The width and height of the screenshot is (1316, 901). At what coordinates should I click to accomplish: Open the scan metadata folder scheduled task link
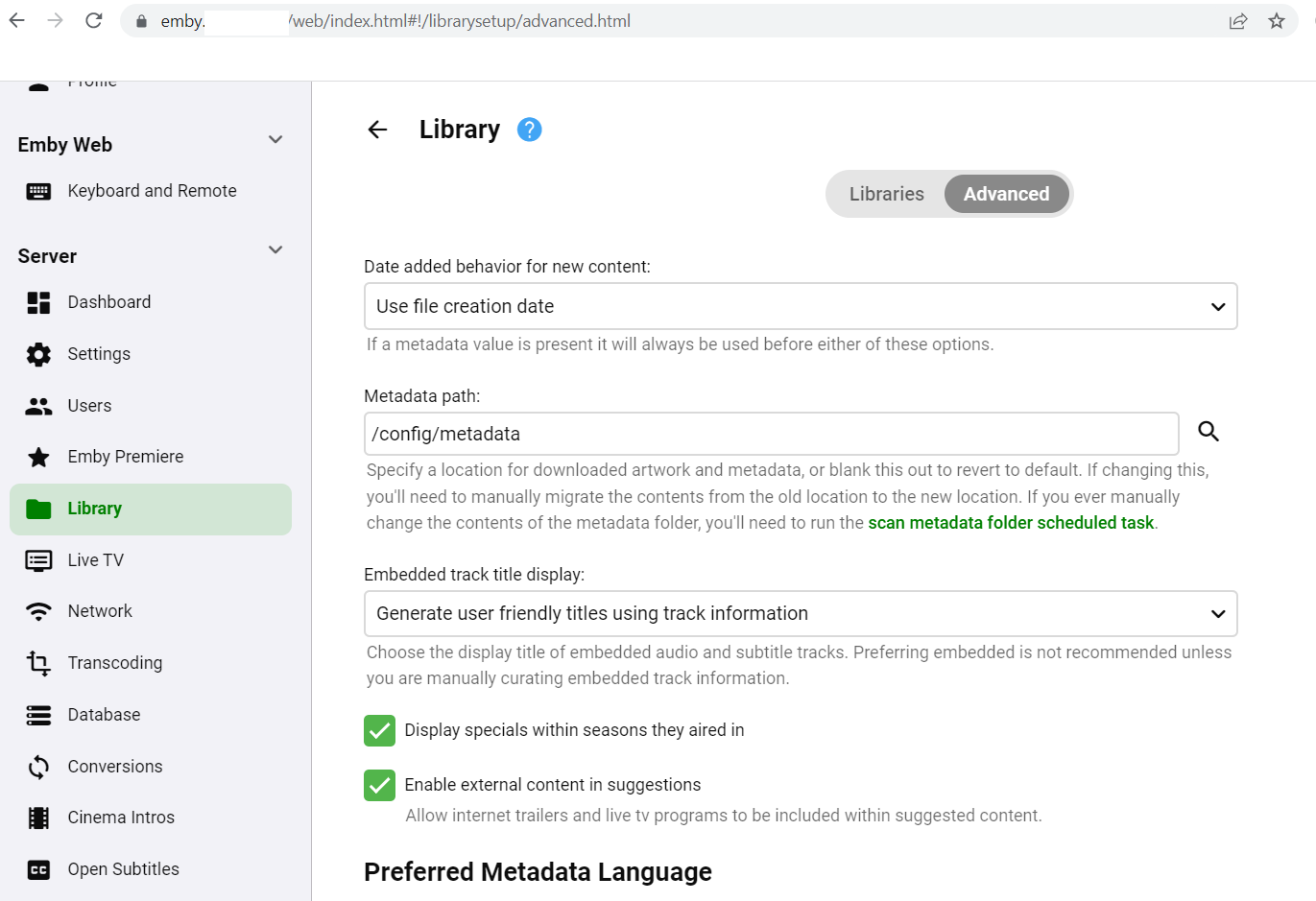point(1011,523)
